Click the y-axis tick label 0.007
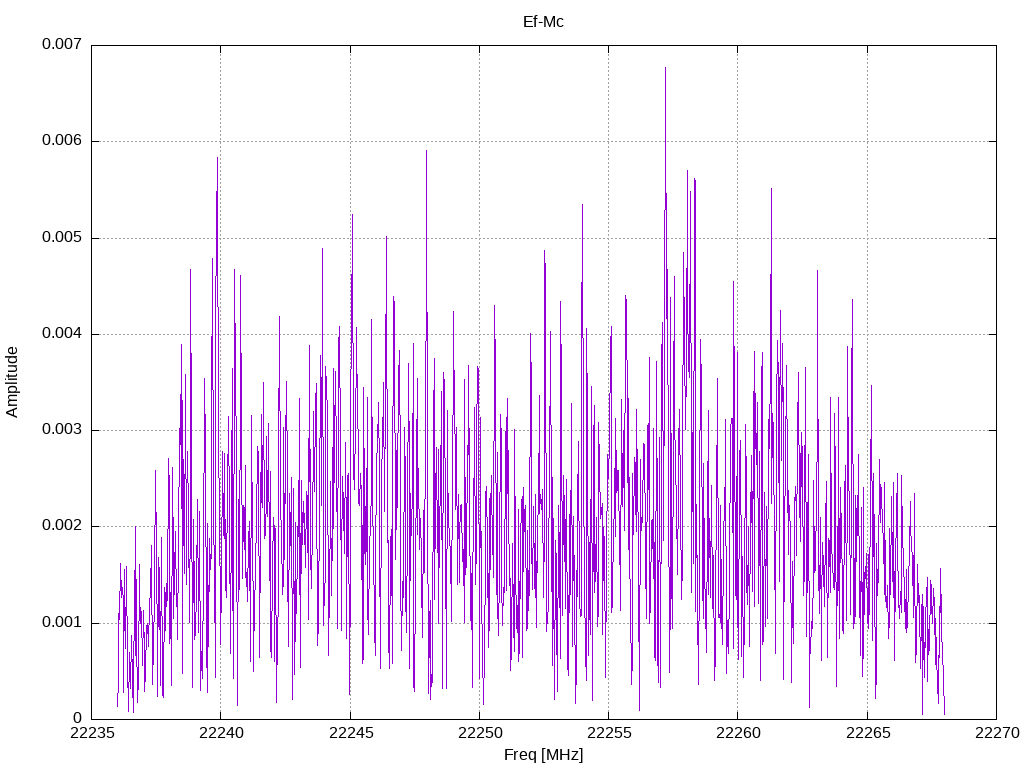This screenshot has width=1024, height=768. click(62, 44)
